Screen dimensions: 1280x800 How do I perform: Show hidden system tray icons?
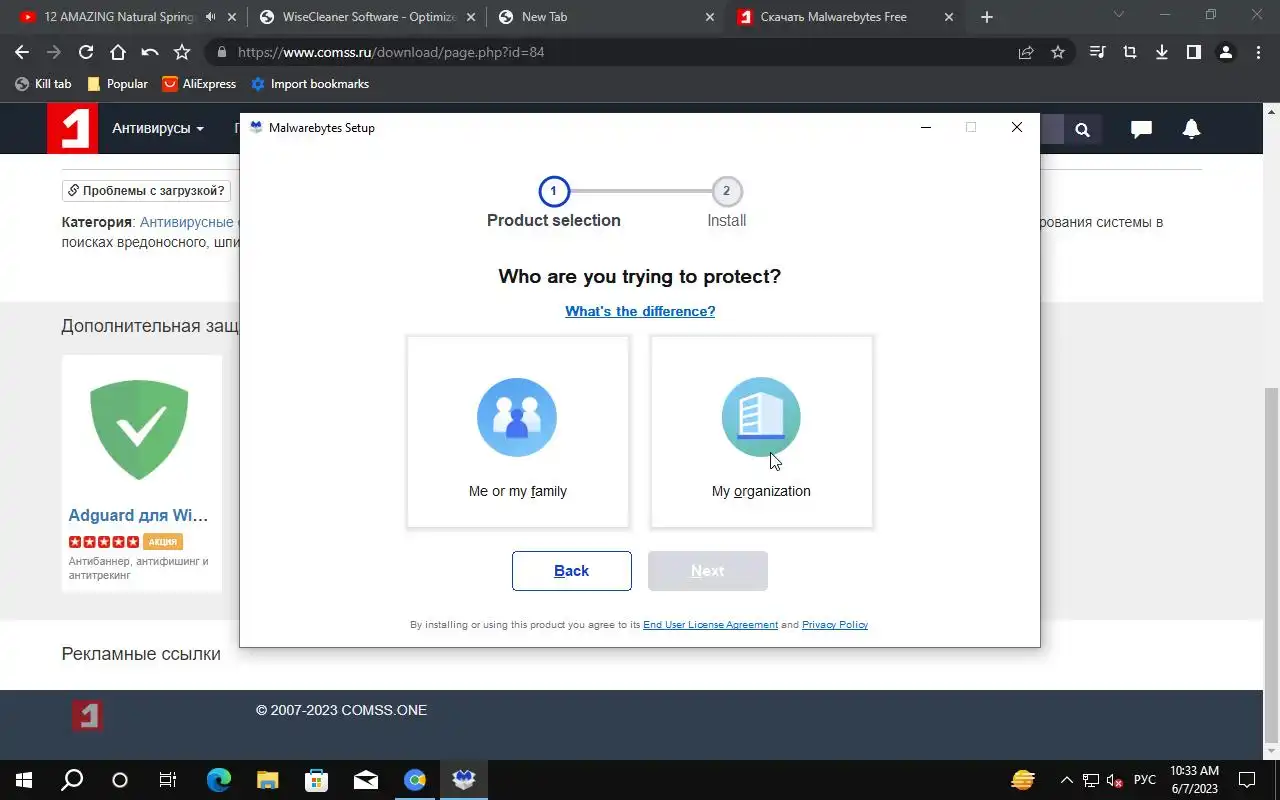tap(1066, 780)
